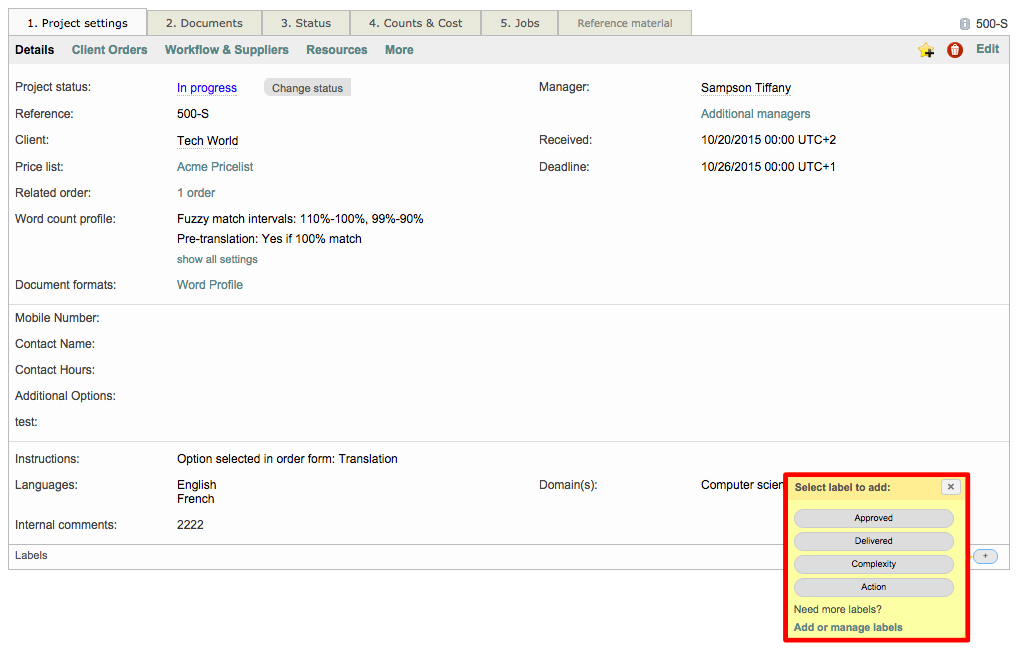The image size is (1020, 651).
Task: Click the plus add label button
Action: tap(985, 556)
